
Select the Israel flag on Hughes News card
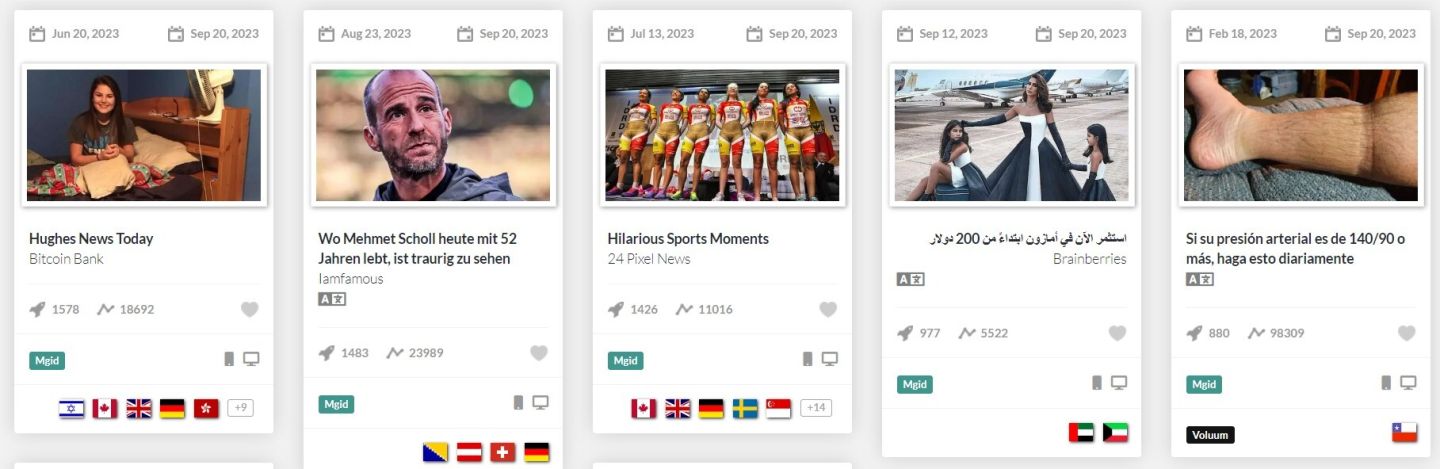point(71,408)
